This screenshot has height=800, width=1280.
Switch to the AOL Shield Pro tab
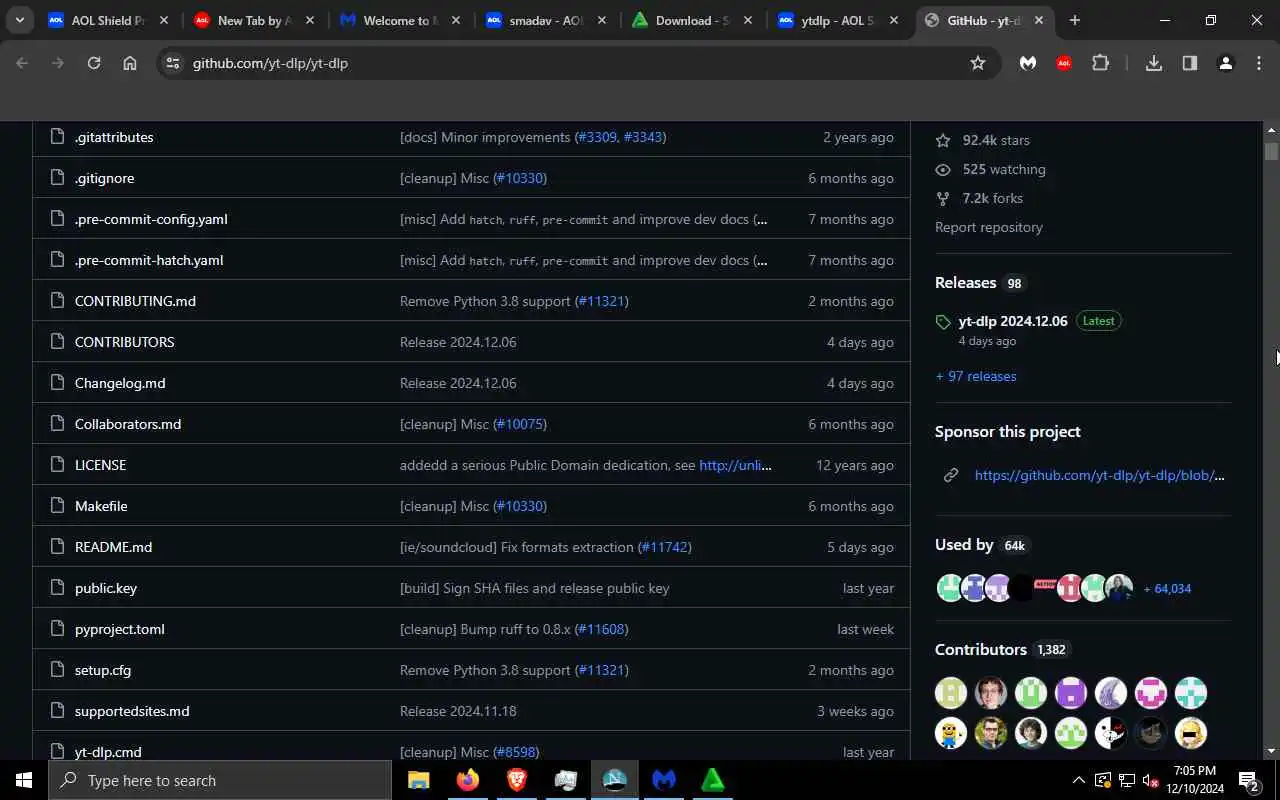click(x=108, y=20)
